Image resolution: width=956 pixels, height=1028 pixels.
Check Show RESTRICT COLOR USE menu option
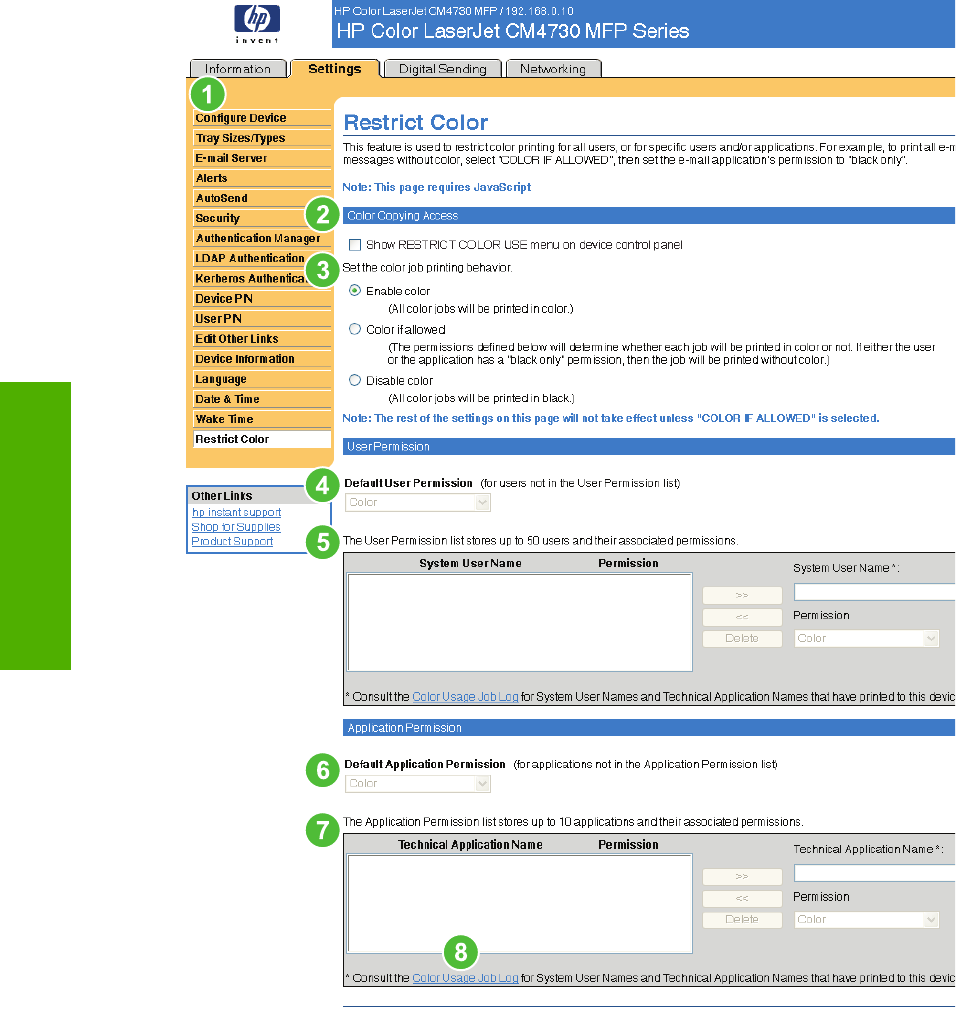355,245
